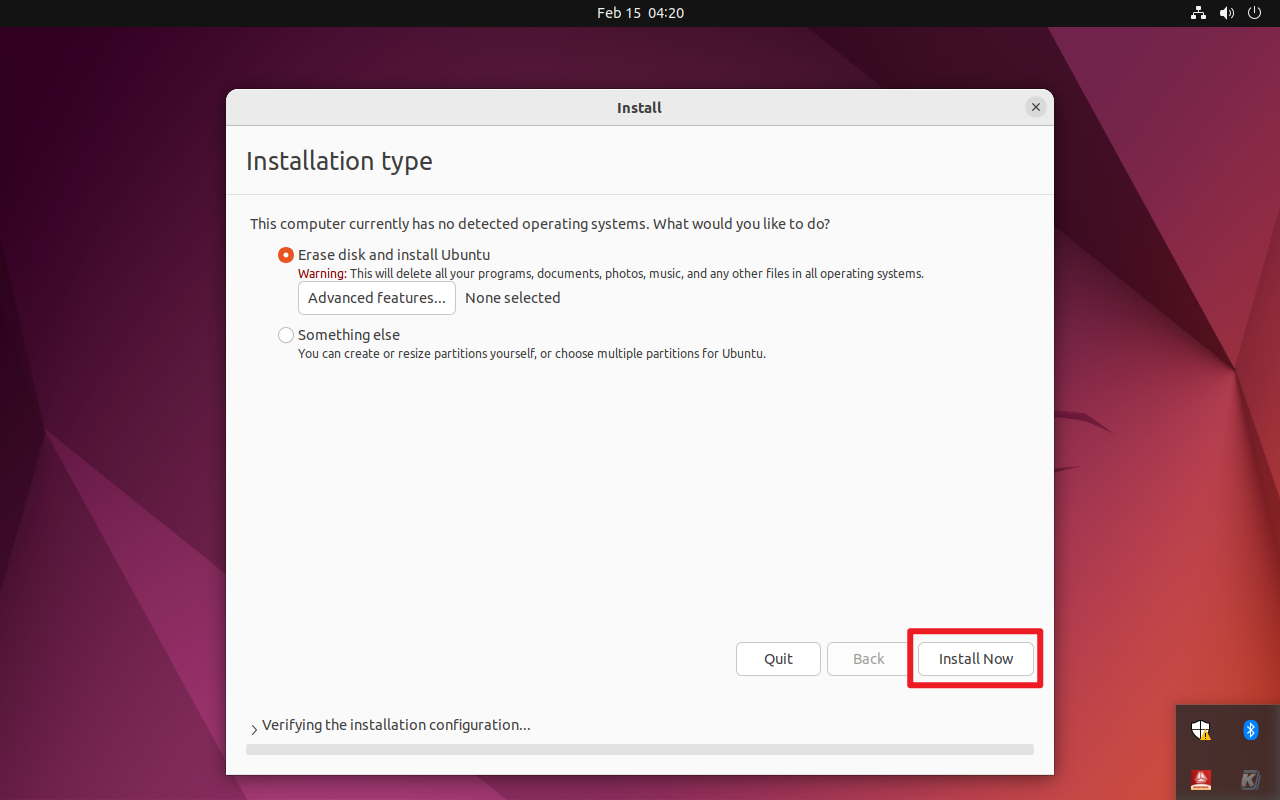The width and height of the screenshot is (1280, 800).
Task: Open the wired network status icon
Action: point(1198,13)
